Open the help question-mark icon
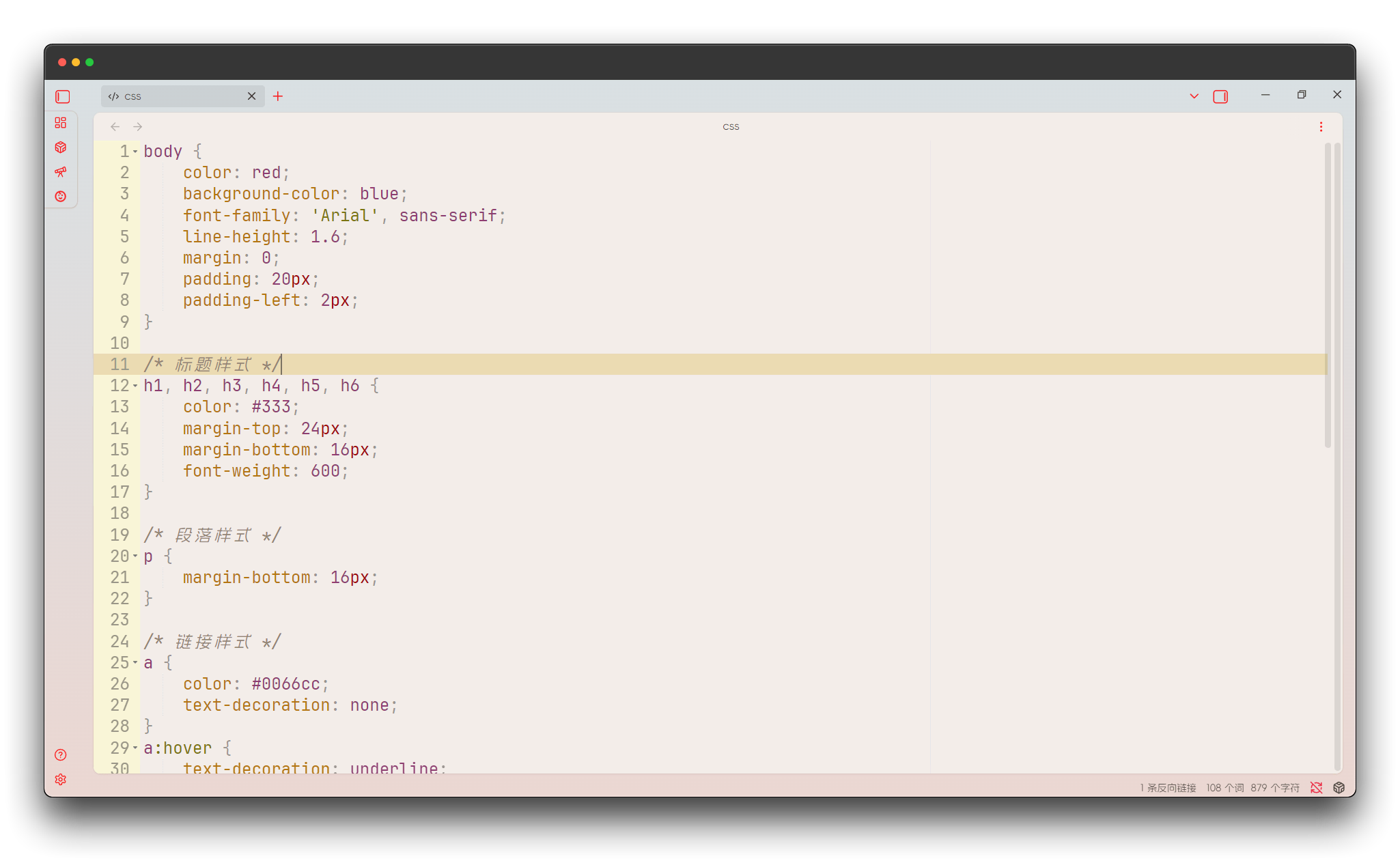This screenshot has width=1400, height=863. pyautogui.click(x=60, y=755)
